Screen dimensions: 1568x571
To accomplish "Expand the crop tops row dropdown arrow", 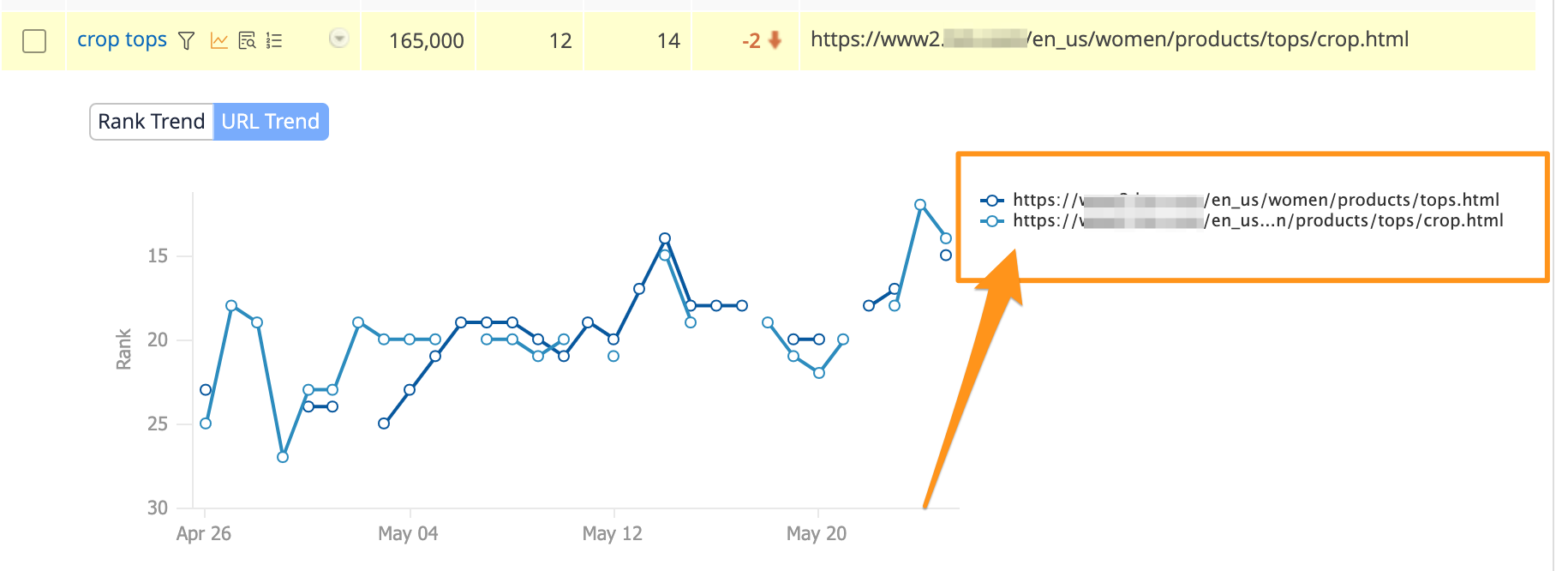I will (x=339, y=38).
